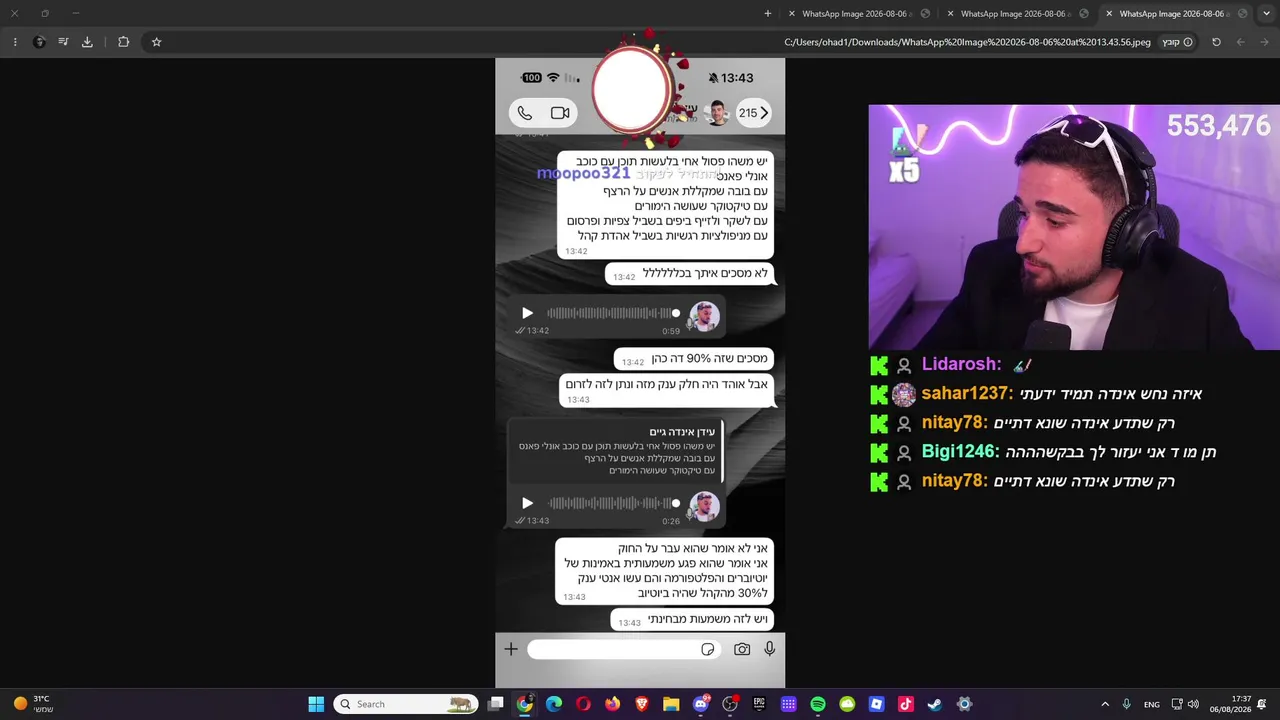Click the Bigi1246 username in stream chat

pyautogui.click(x=960, y=452)
